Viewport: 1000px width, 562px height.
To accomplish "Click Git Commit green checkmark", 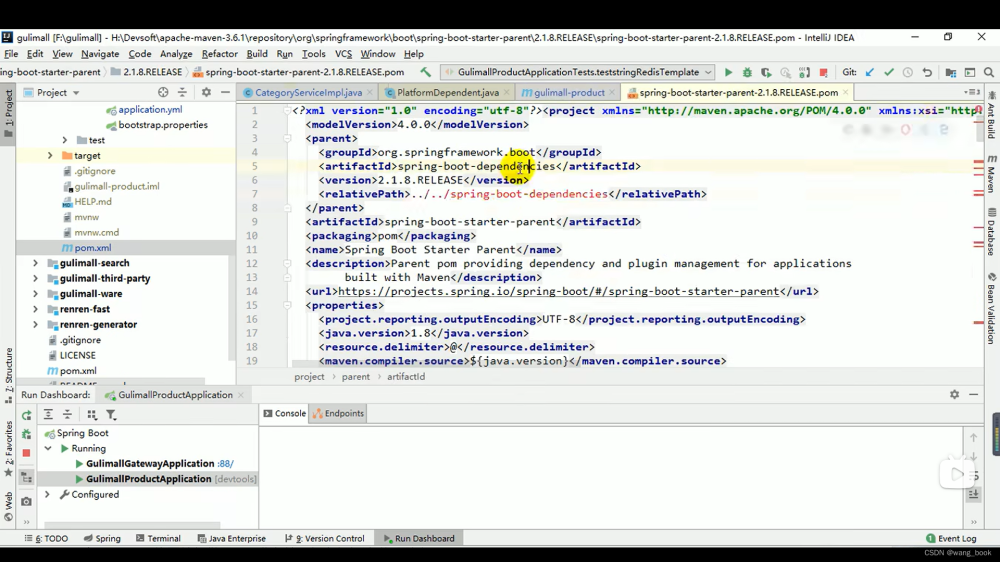I will [889, 73].
